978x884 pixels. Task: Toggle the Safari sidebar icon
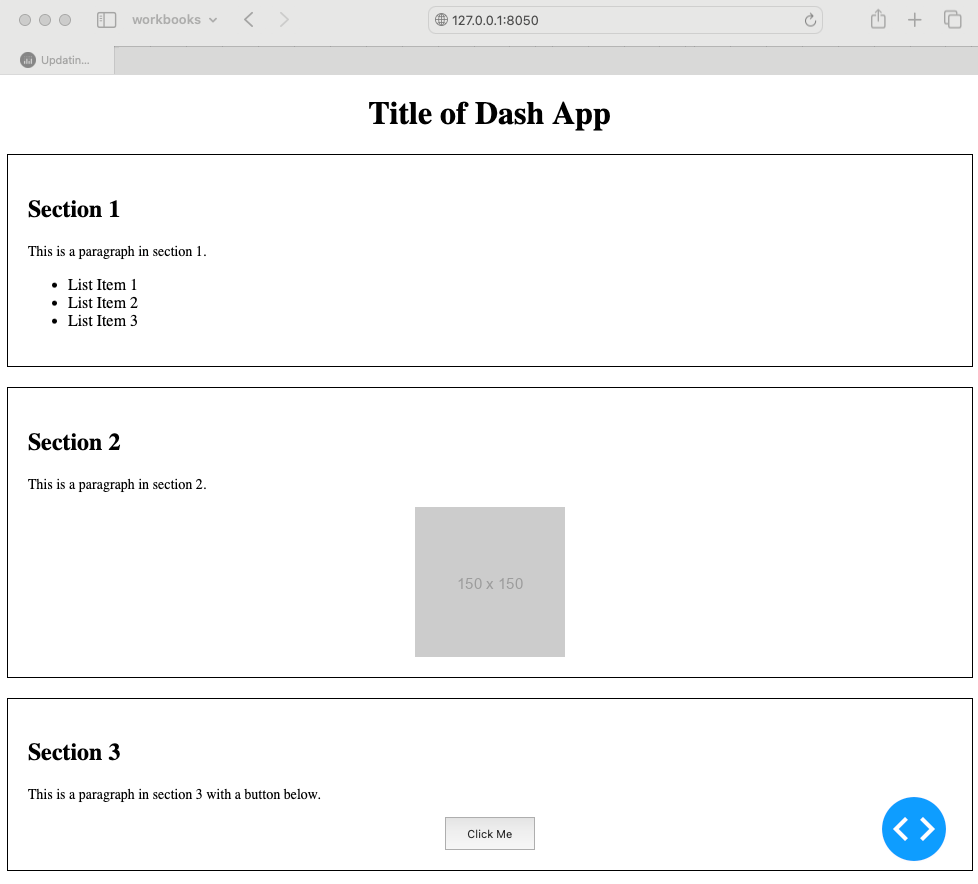pyautogui.click(x=106, y=20)
